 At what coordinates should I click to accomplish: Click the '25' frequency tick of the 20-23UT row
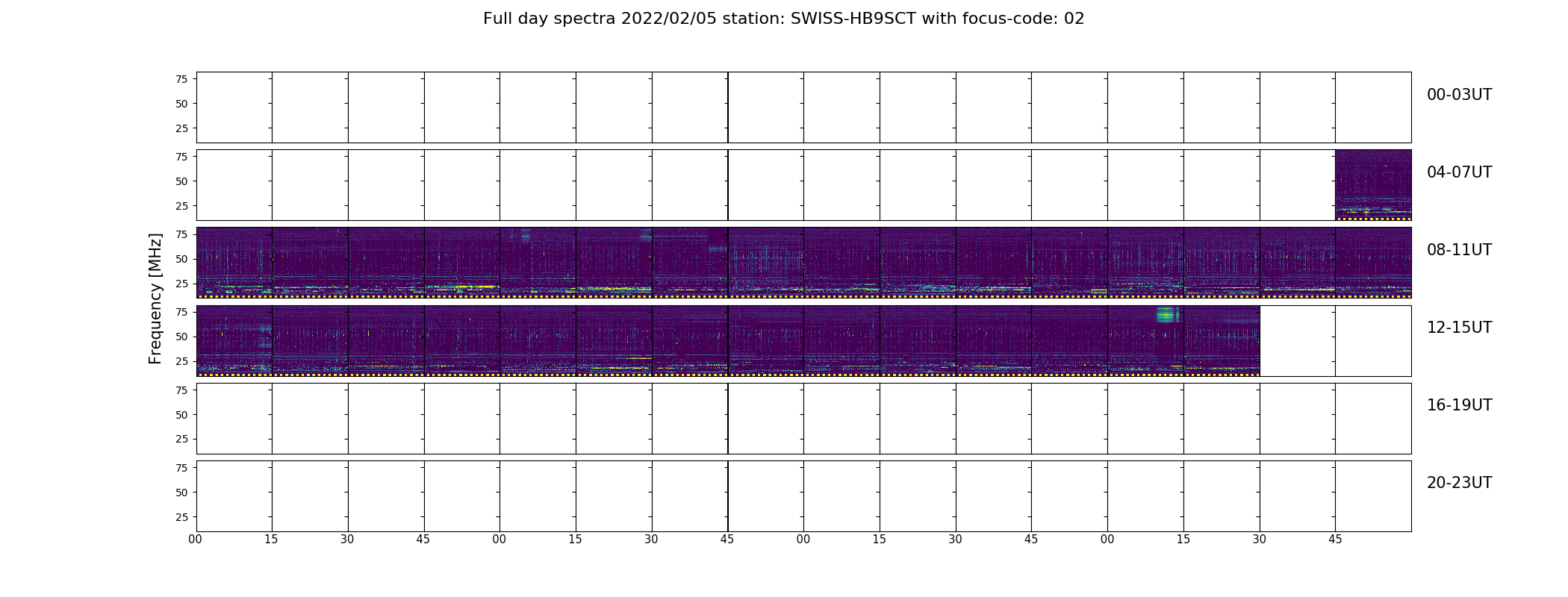181,517
